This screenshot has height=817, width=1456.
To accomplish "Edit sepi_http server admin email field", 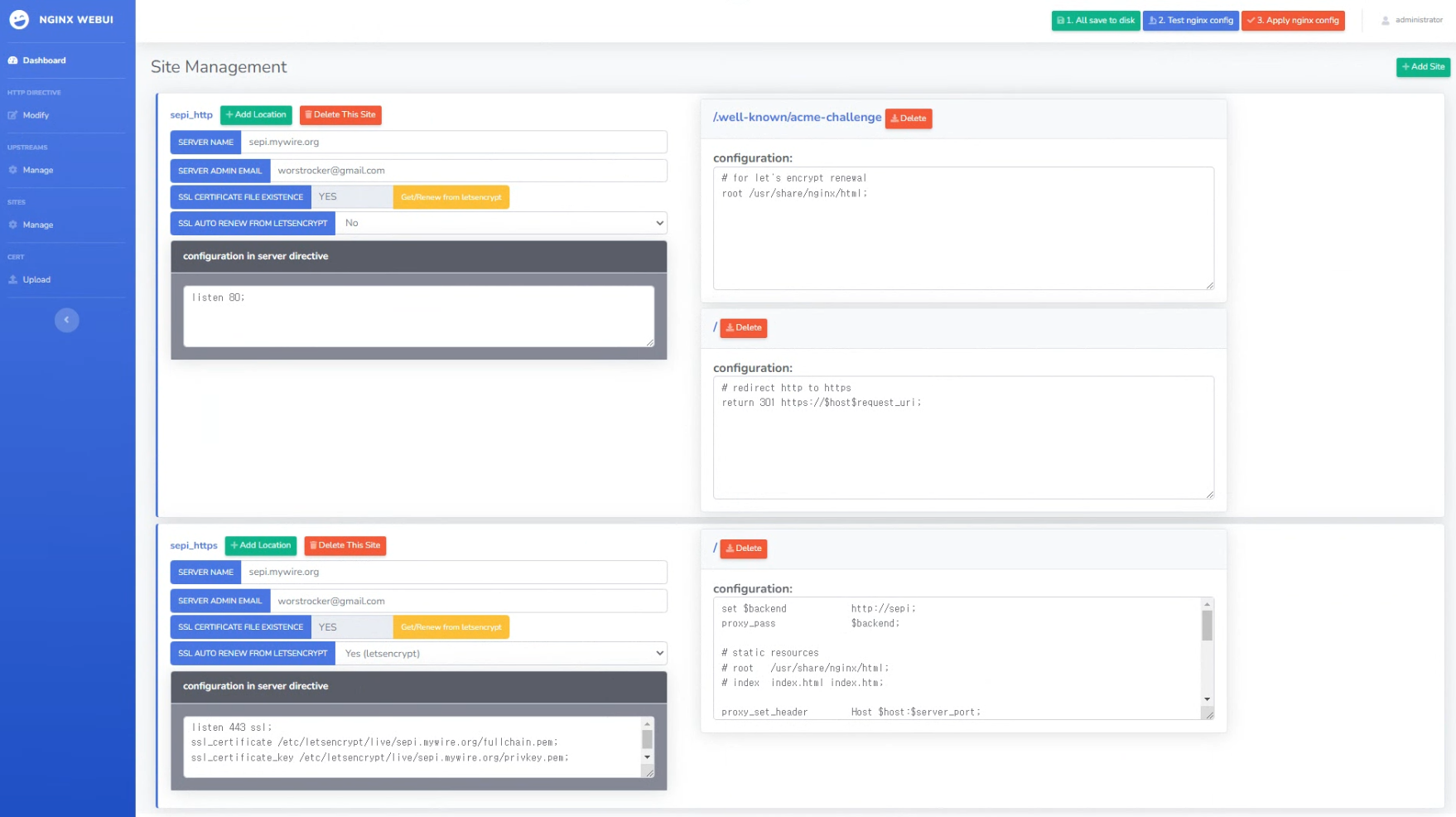I will click(469, 171).
